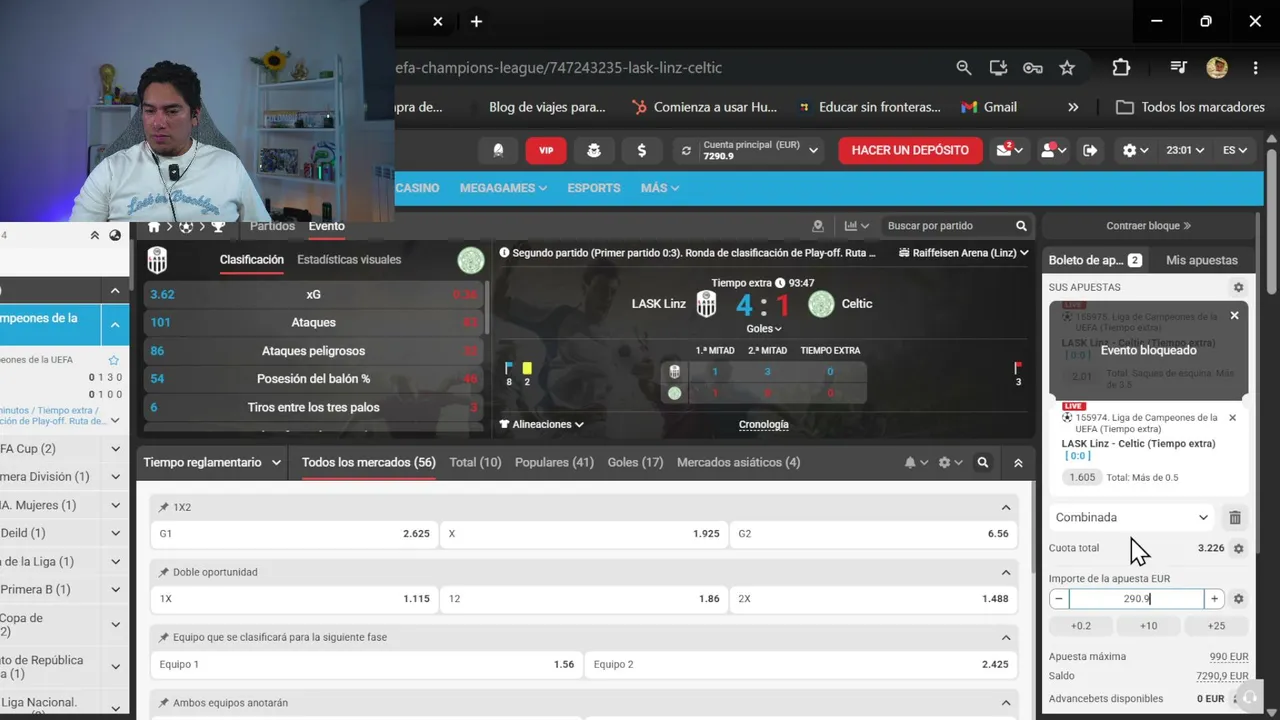
Task: Click the Hacer un depósito button
Action: pos(910,150)
